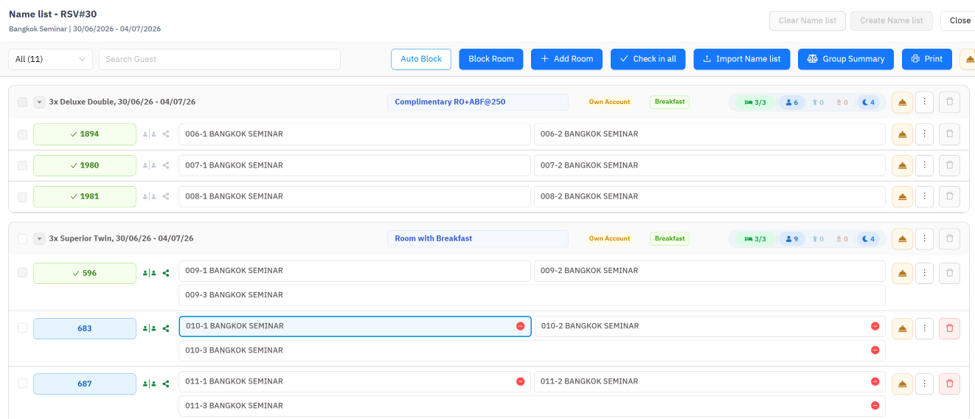Tick checkbox for room 1894
The height and width of the screenshot is (419, 975).
click(x=22, y=134)
